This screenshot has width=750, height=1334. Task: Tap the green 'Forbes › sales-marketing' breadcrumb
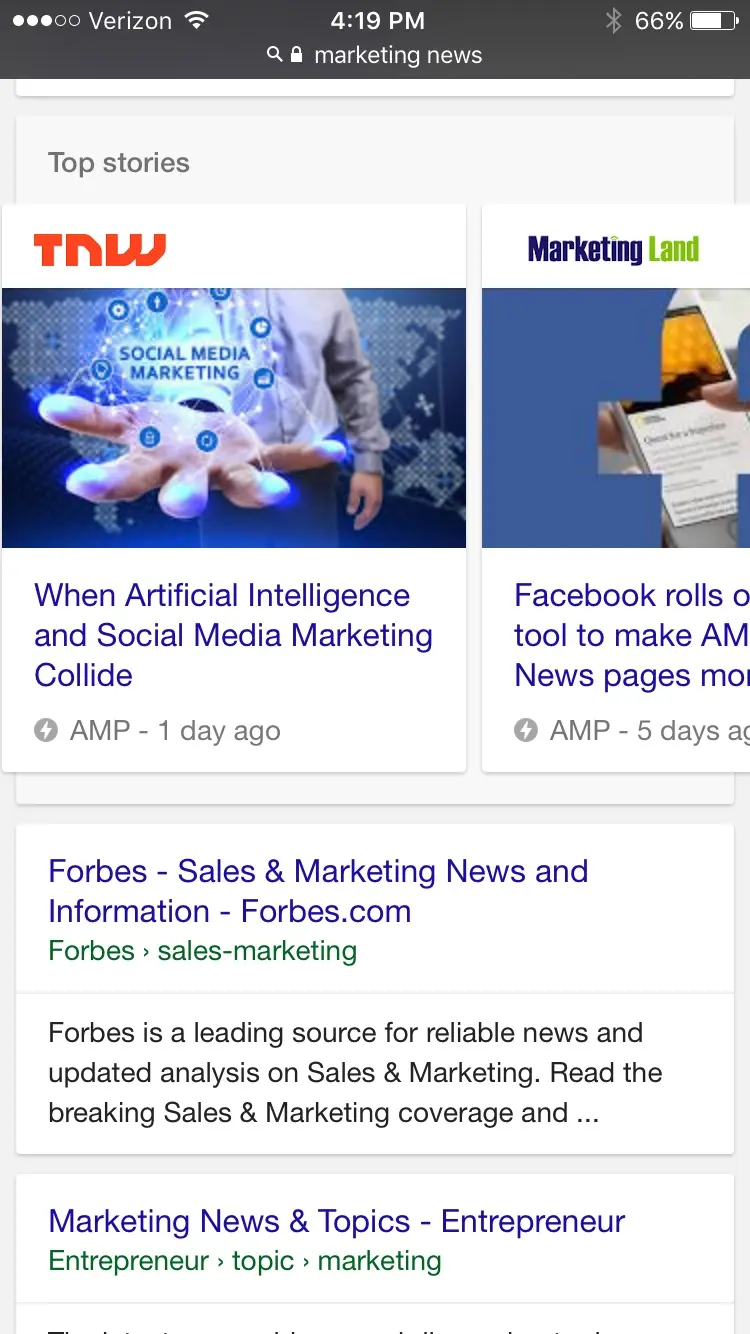[x=203, y=950]
